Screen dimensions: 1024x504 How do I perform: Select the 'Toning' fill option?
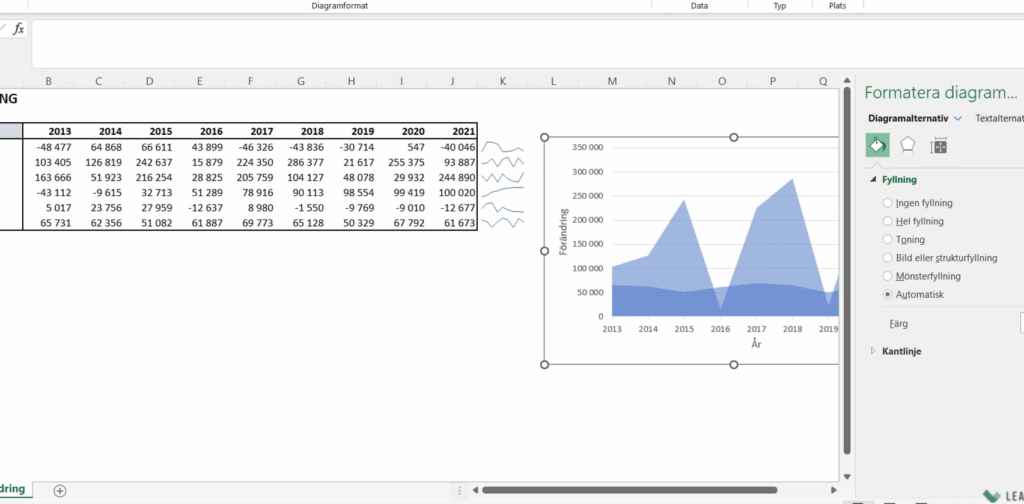click(x=887, y=240)
